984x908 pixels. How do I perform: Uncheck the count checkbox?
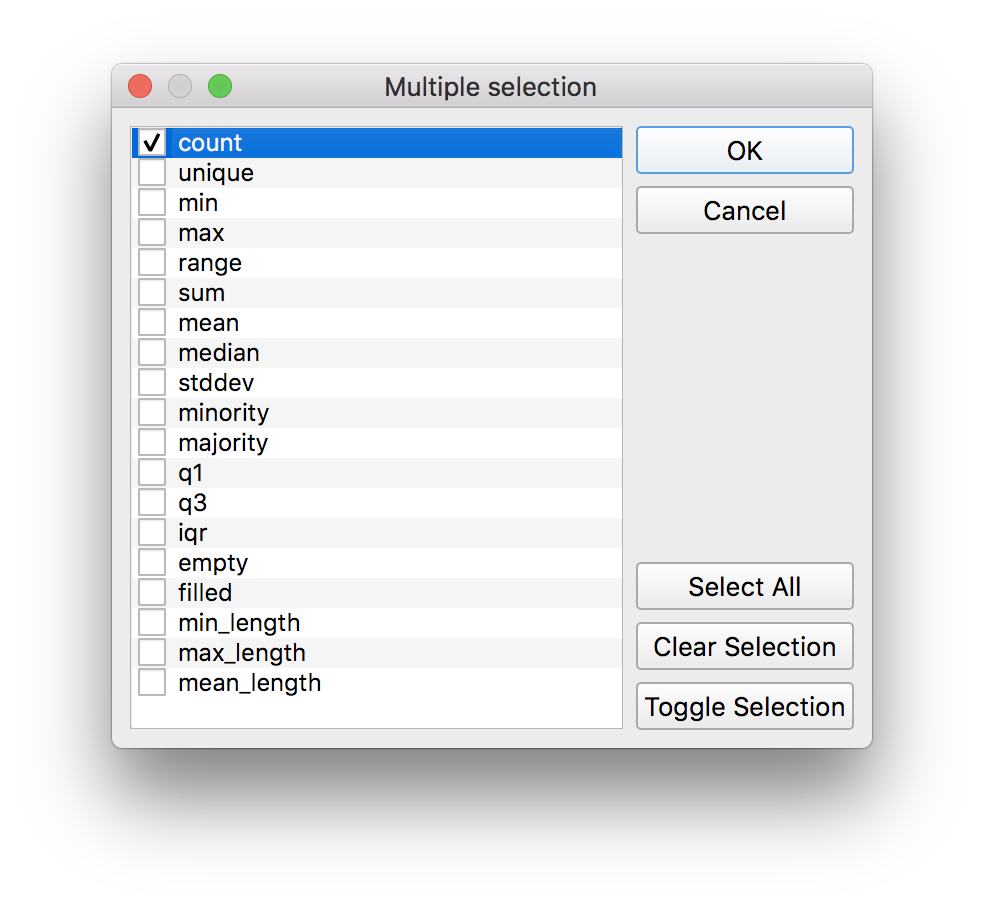tap(152, 143)
